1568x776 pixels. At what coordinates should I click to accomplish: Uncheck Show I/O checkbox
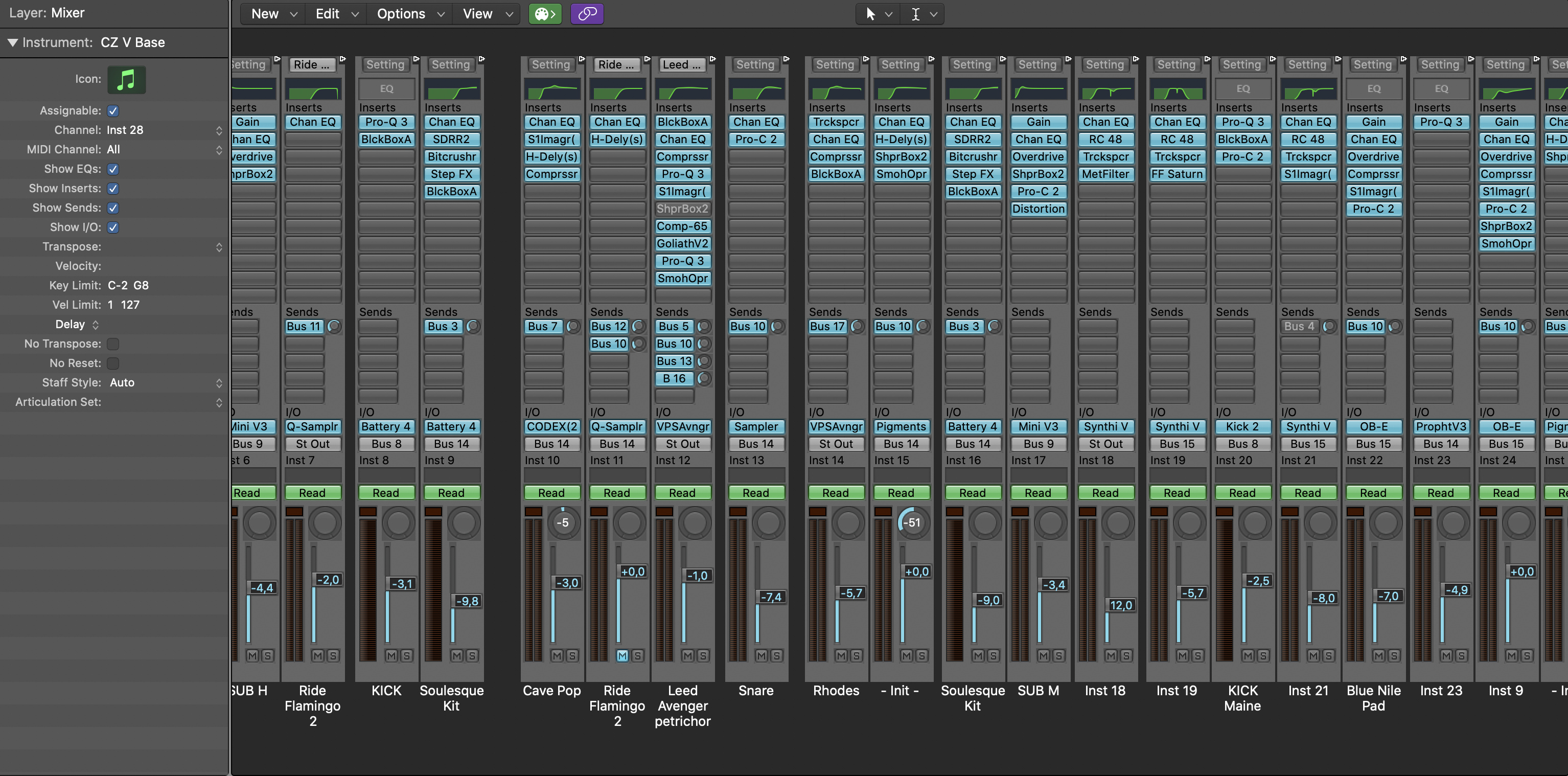(112, 227)
